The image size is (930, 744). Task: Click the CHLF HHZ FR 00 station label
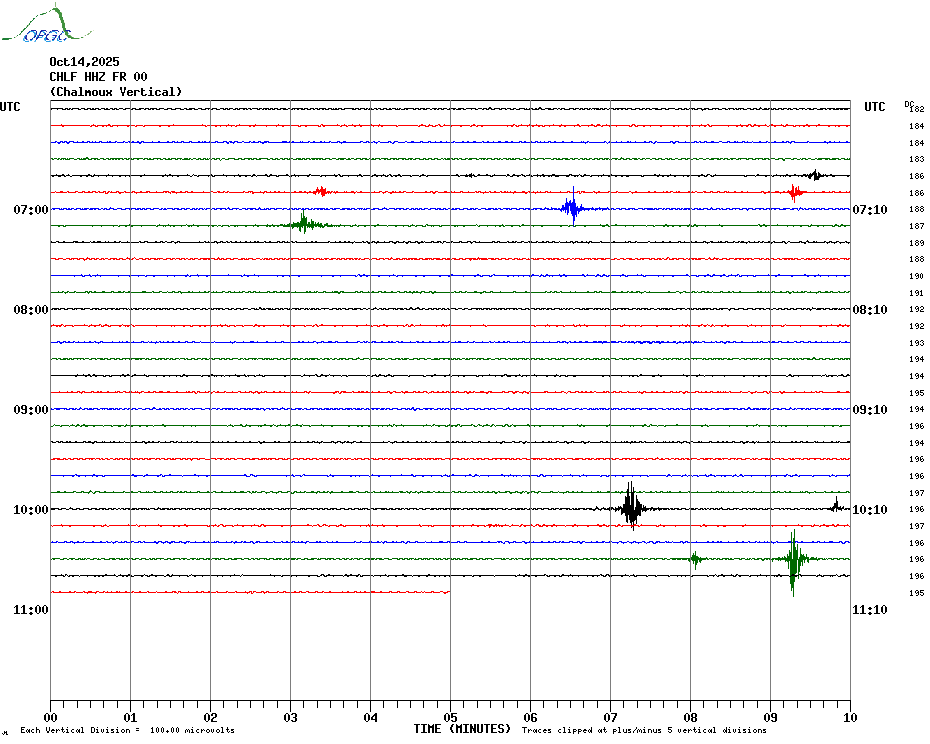click(98, 77)
